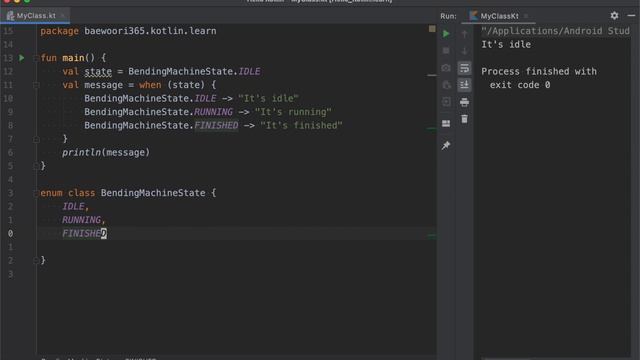Close the MyClass.kt editor tab

click(x=62, y=16)
